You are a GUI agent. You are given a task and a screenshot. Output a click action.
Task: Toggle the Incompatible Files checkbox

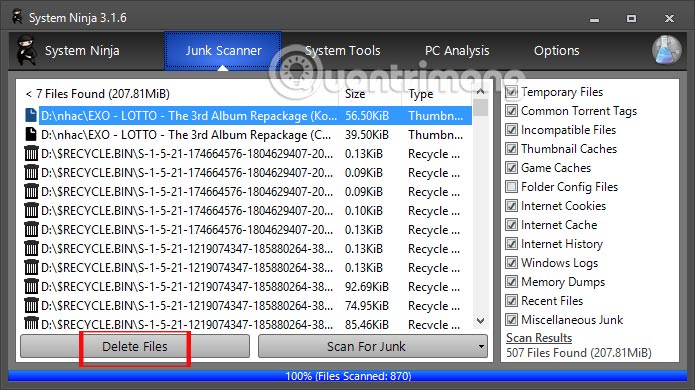[x=511, y=130]
